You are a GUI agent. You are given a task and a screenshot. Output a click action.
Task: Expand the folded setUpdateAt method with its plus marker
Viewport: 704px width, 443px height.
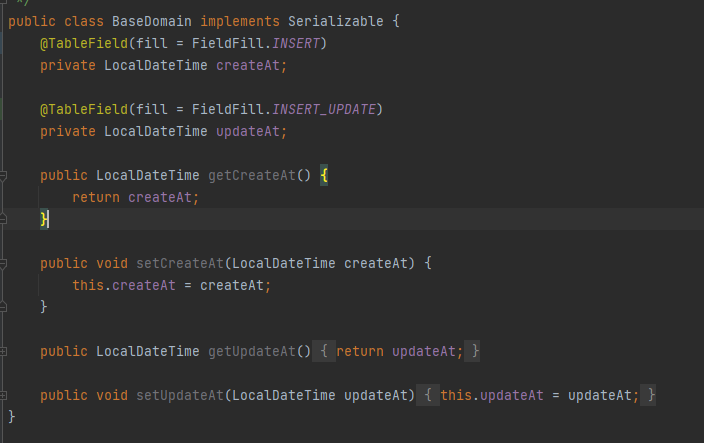pos(3,395)
